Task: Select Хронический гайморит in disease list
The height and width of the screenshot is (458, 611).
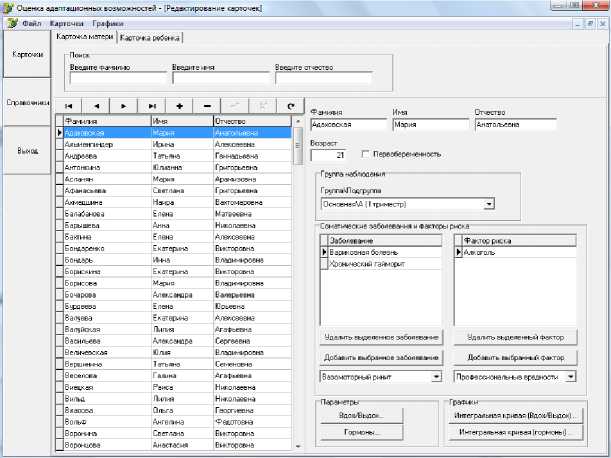Action: pos(356,264)
